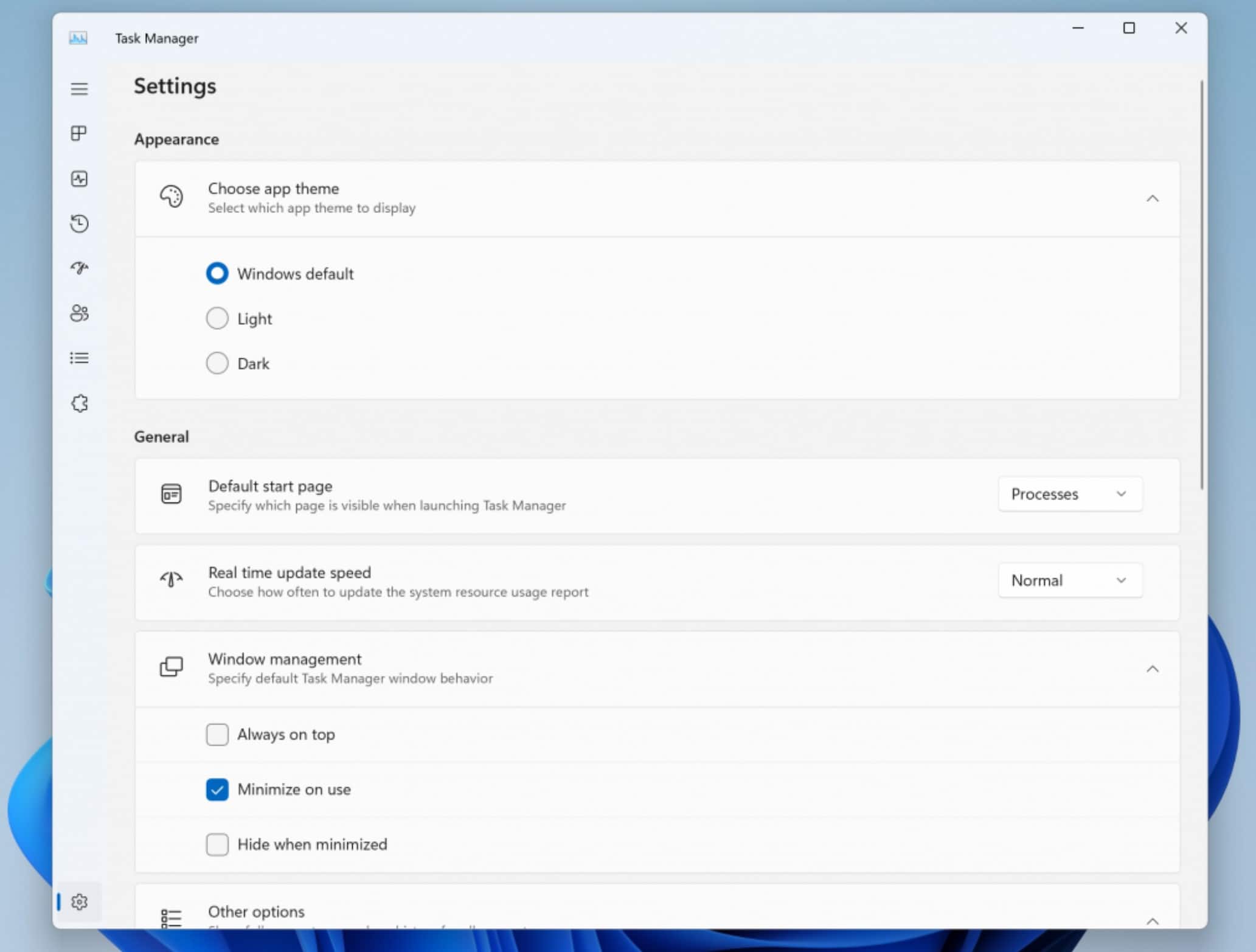This screenshot has height=952, width=1256.
Task: Open the Real time update speed dropdown
Action: [1069, 580]
